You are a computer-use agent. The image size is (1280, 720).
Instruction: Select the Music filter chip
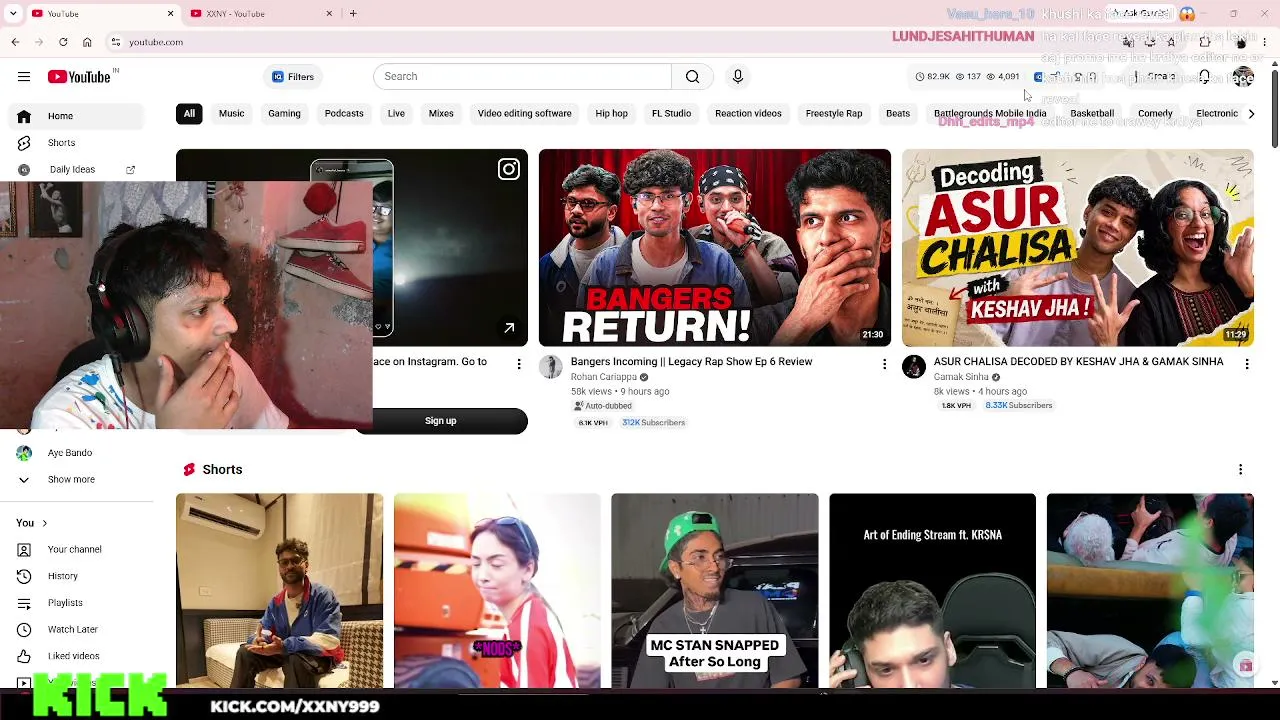click(x=231, y=114)
